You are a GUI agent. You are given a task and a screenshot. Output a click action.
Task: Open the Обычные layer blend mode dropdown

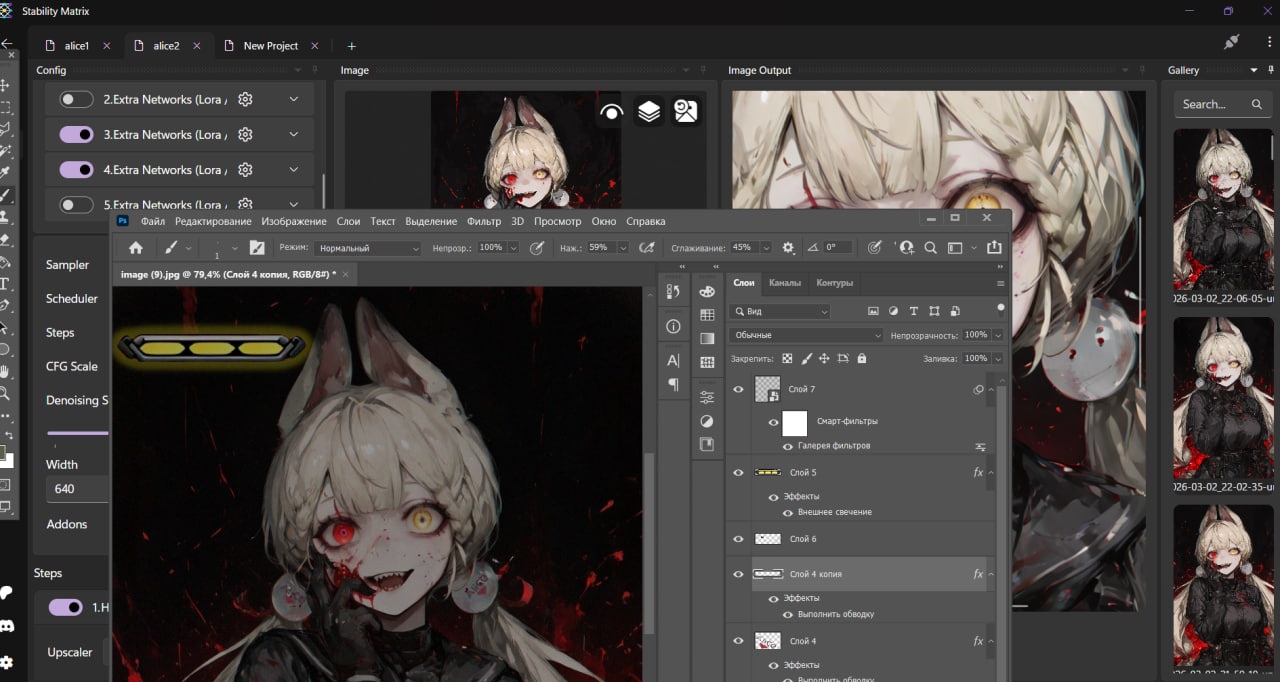click(806, 336)
